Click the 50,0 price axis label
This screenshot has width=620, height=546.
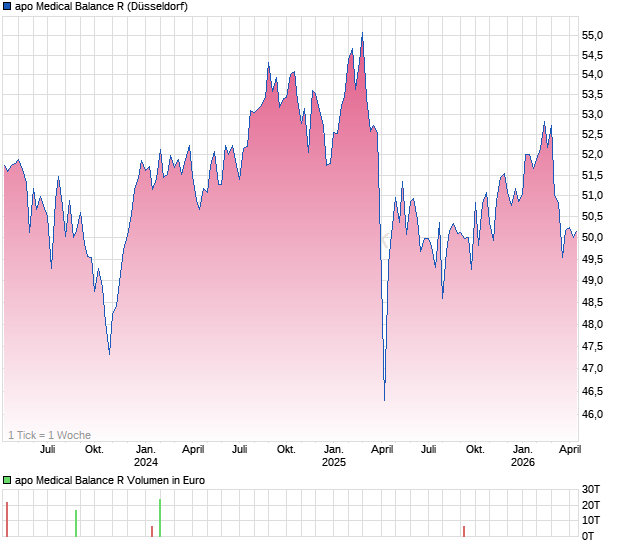pos(593,238)
